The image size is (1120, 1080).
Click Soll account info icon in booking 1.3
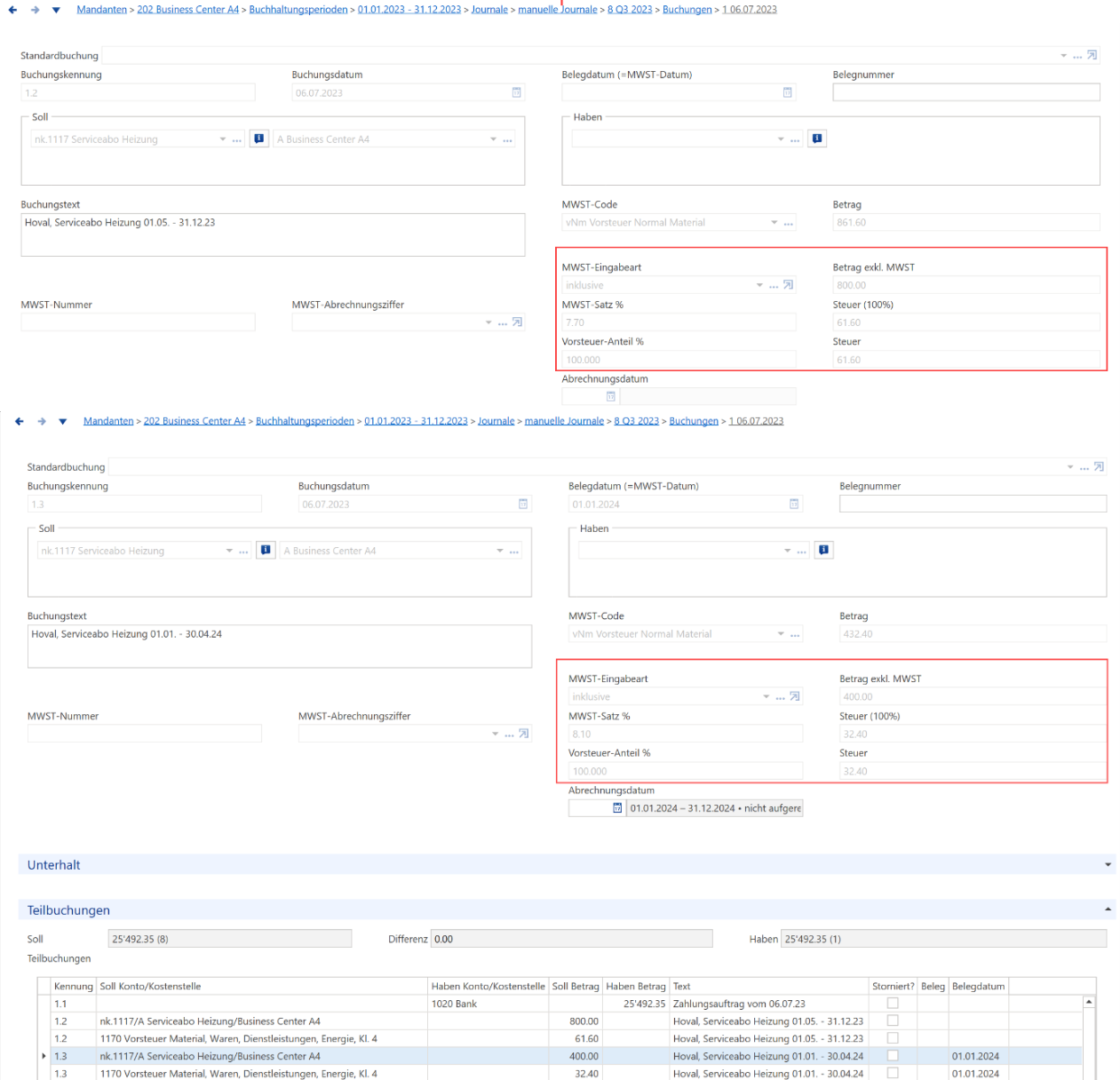pyautogui.click(x=266, y=551)
